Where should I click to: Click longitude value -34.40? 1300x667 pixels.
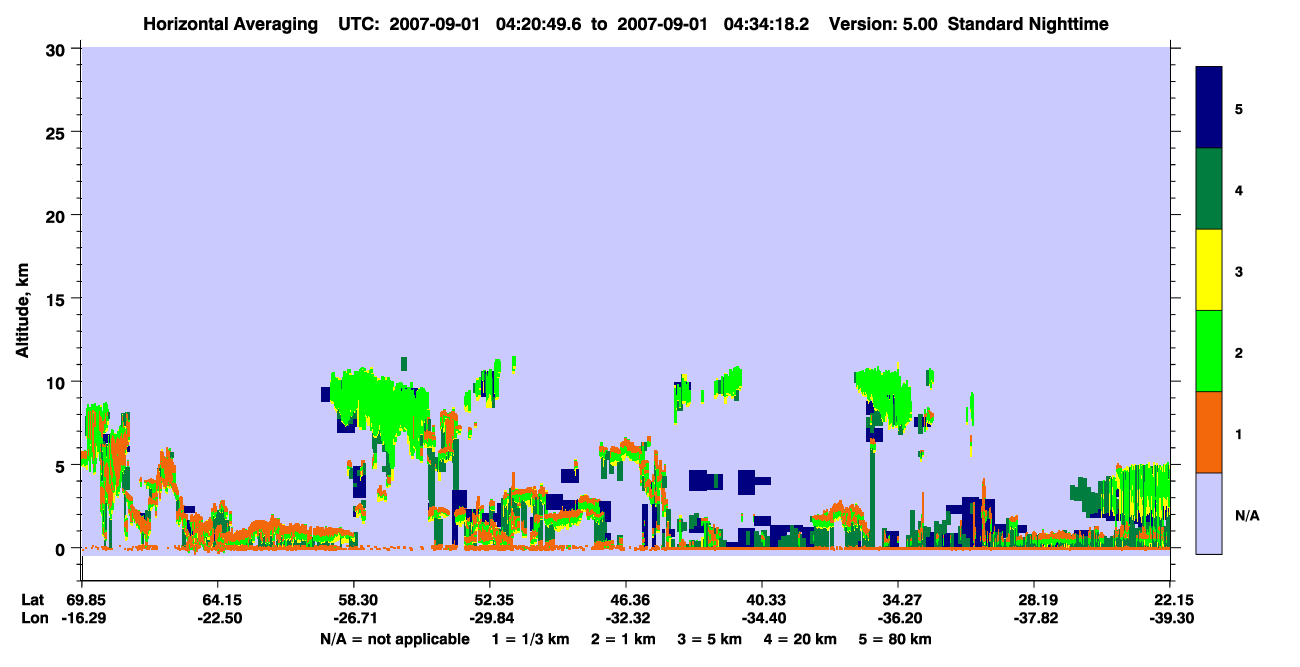[x=762, y=619]
